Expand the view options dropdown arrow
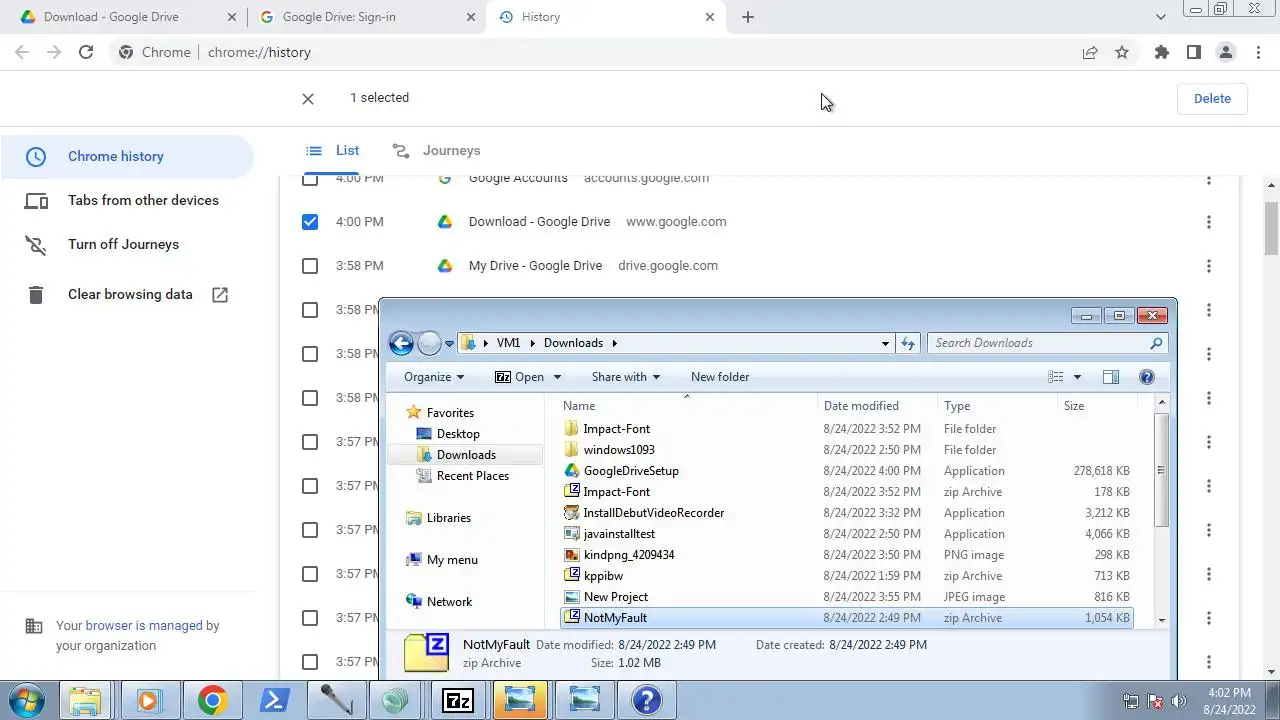 (x=1077, y=377)
